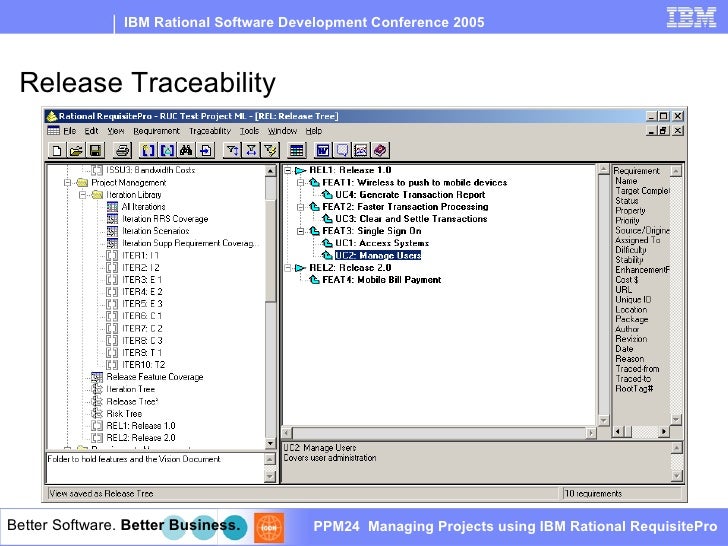Image resolution: width=728 pixels, height=546 pixels.
Task: Select the Iteration Scenarios view
Action: 156,231
